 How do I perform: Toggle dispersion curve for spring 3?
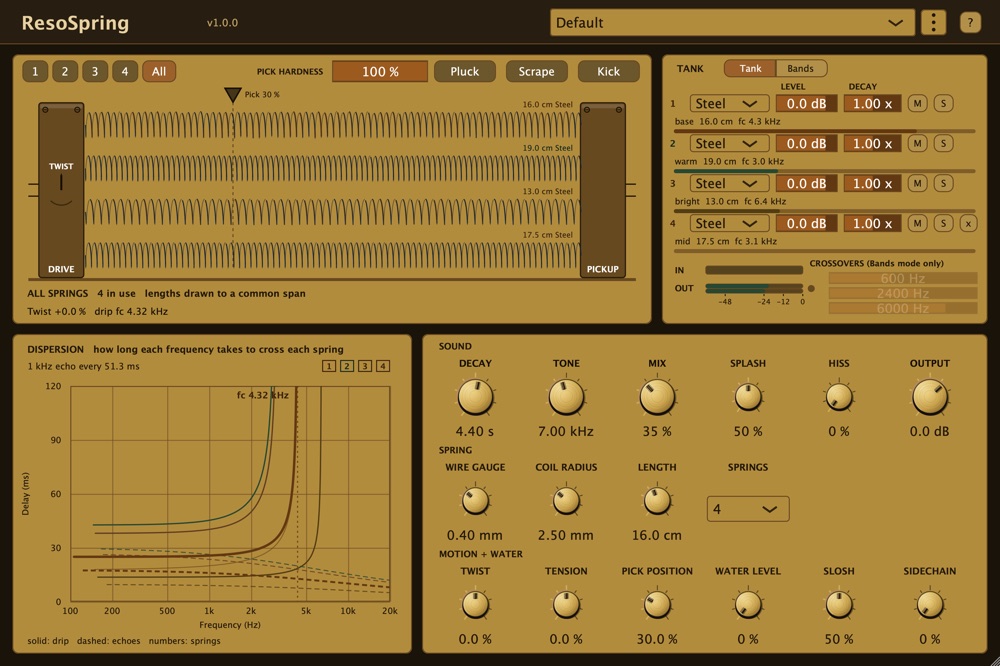click(365, 366)
